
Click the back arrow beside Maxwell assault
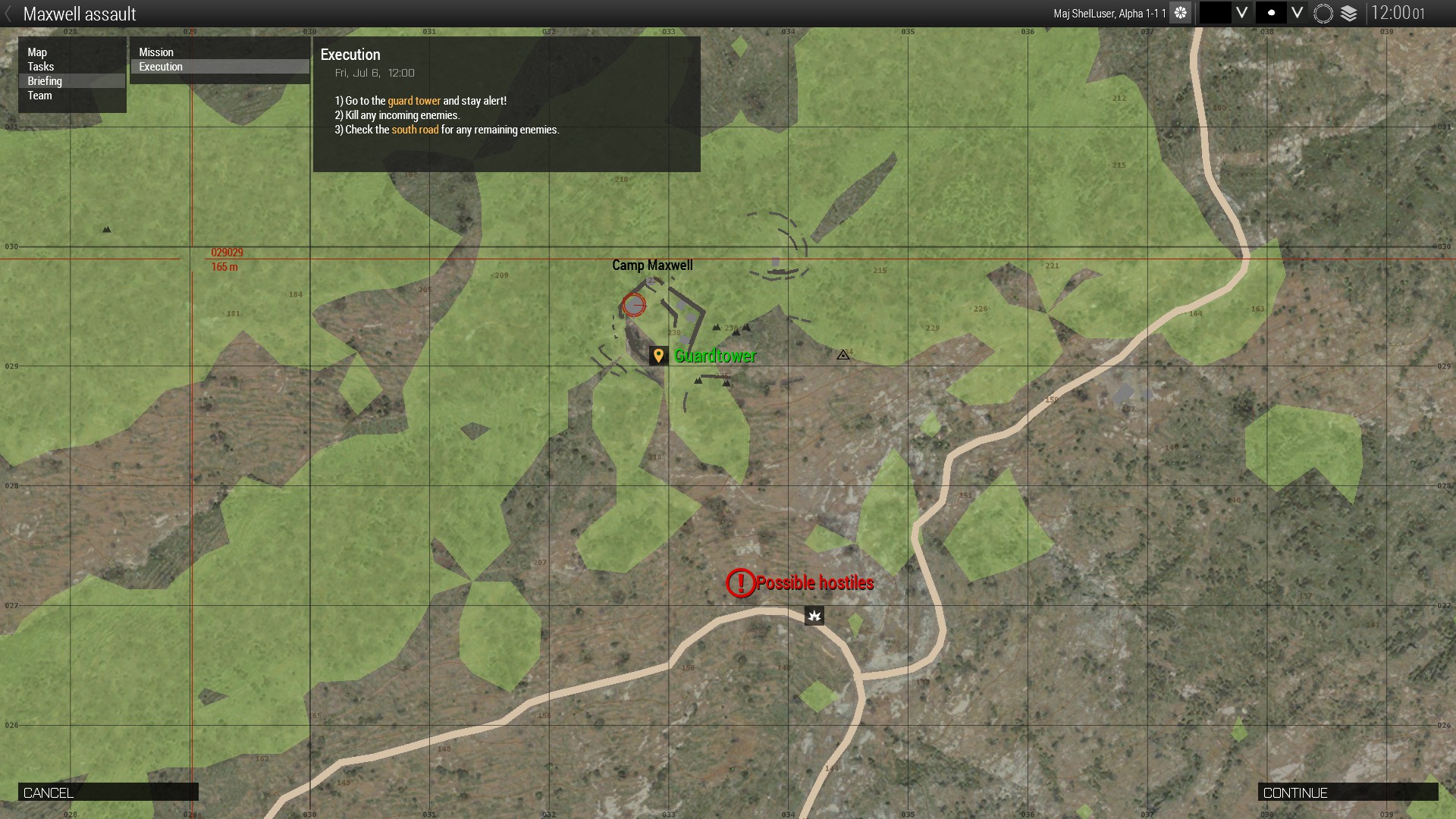pos(8,14)
